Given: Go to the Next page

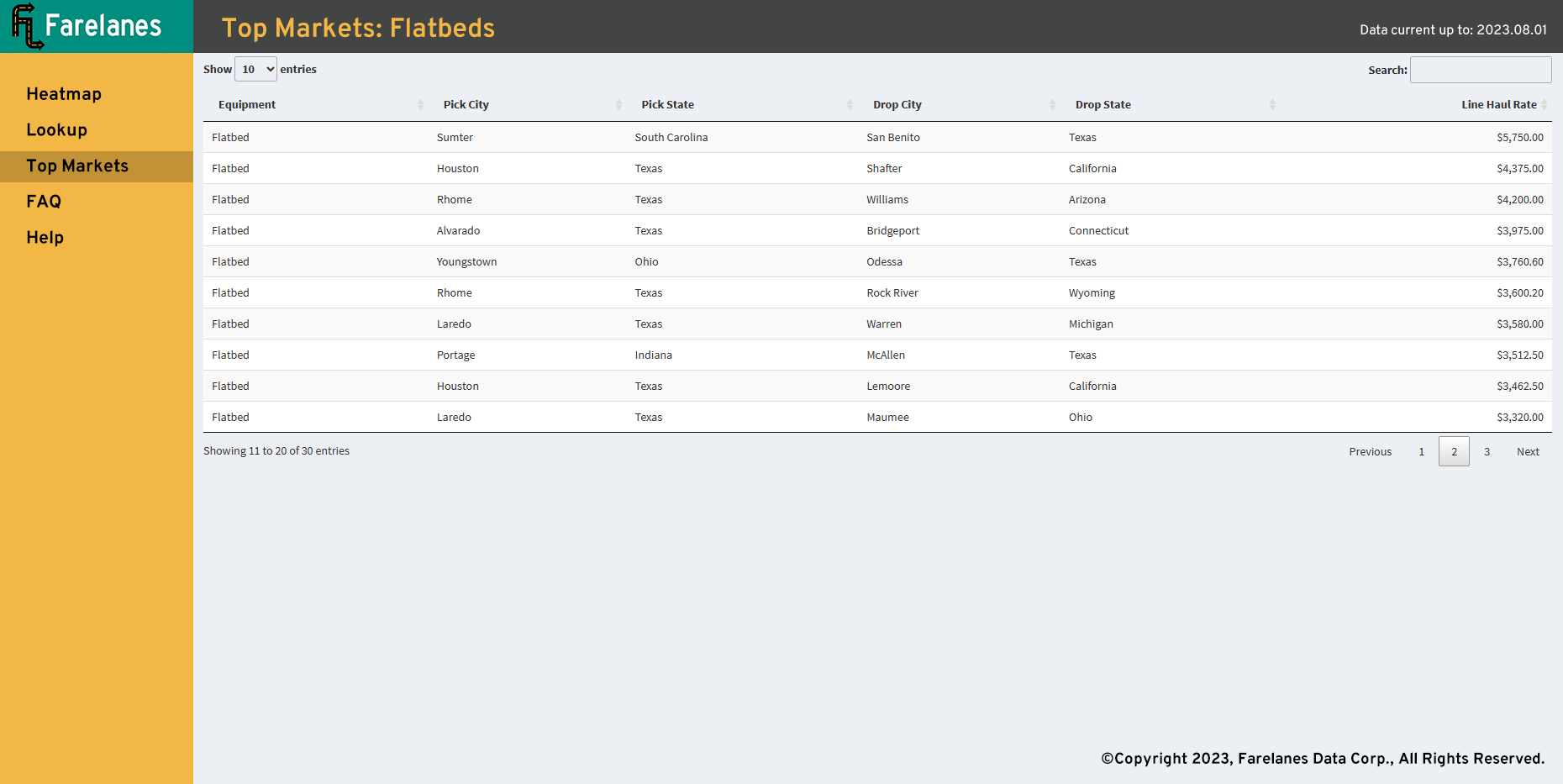Looking at the screenshot, I should 1528,451.
